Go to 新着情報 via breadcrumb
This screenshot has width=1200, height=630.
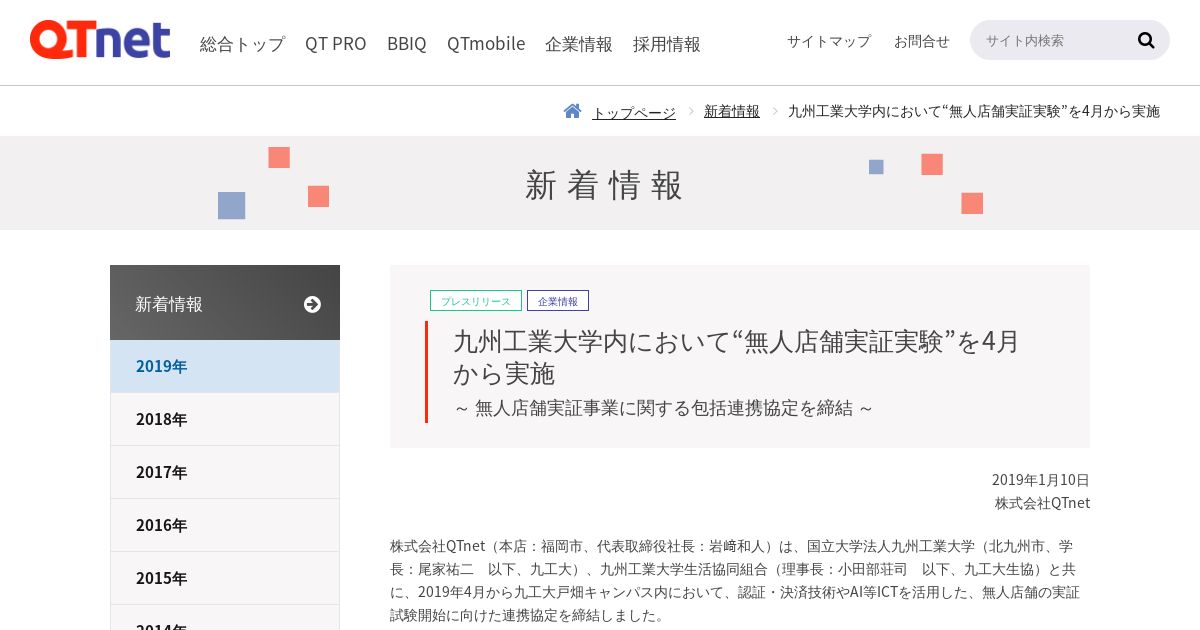[x=732, y=111]
